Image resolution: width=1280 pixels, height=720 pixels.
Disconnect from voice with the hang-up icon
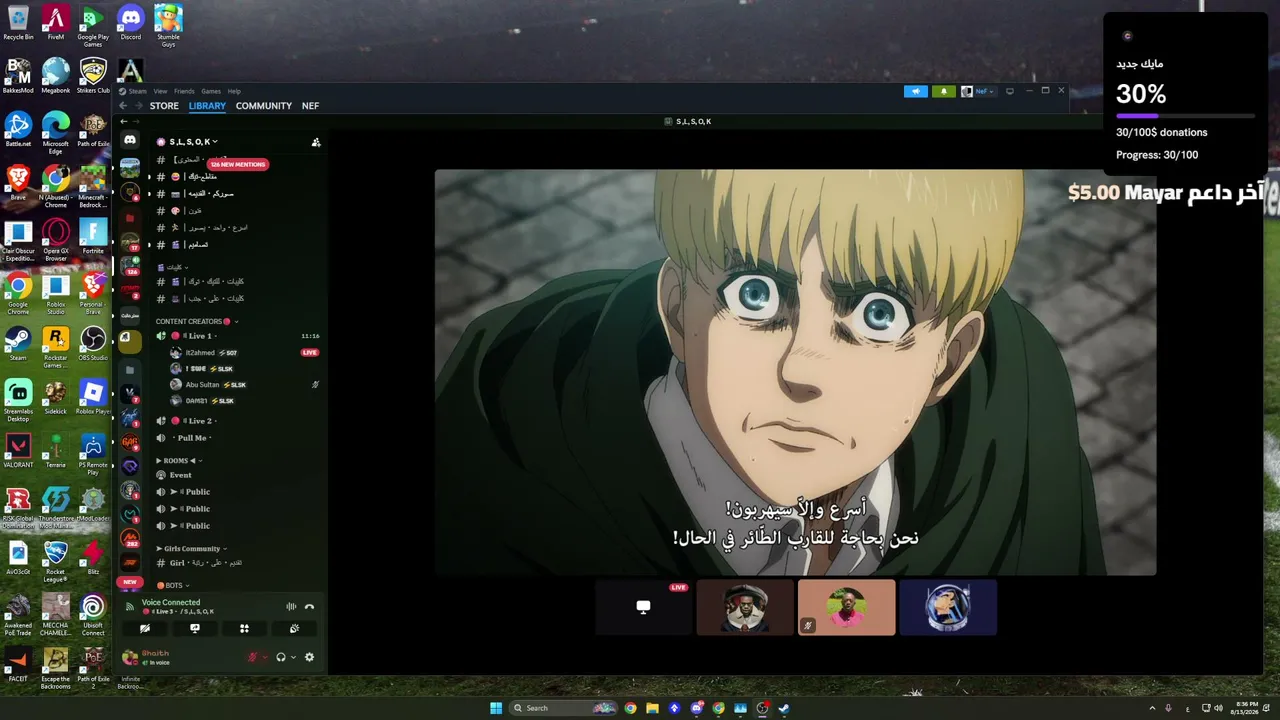point(309,606)
